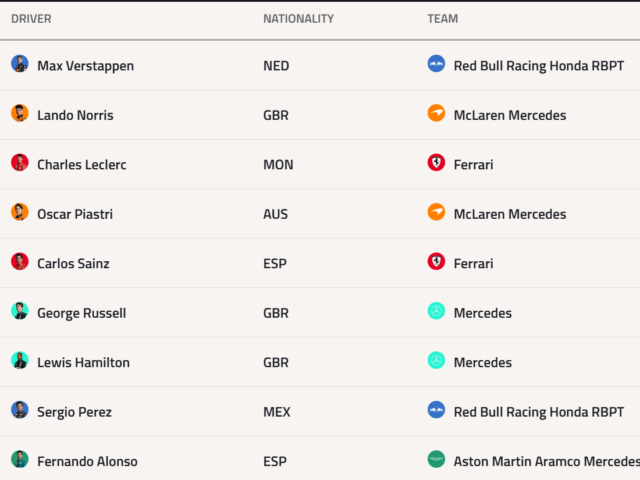Image resolution: width=640 pixels, height=480 pixels.
Task: Open Fernando Alonso's driver name link
Action: [x=87, y=462]
